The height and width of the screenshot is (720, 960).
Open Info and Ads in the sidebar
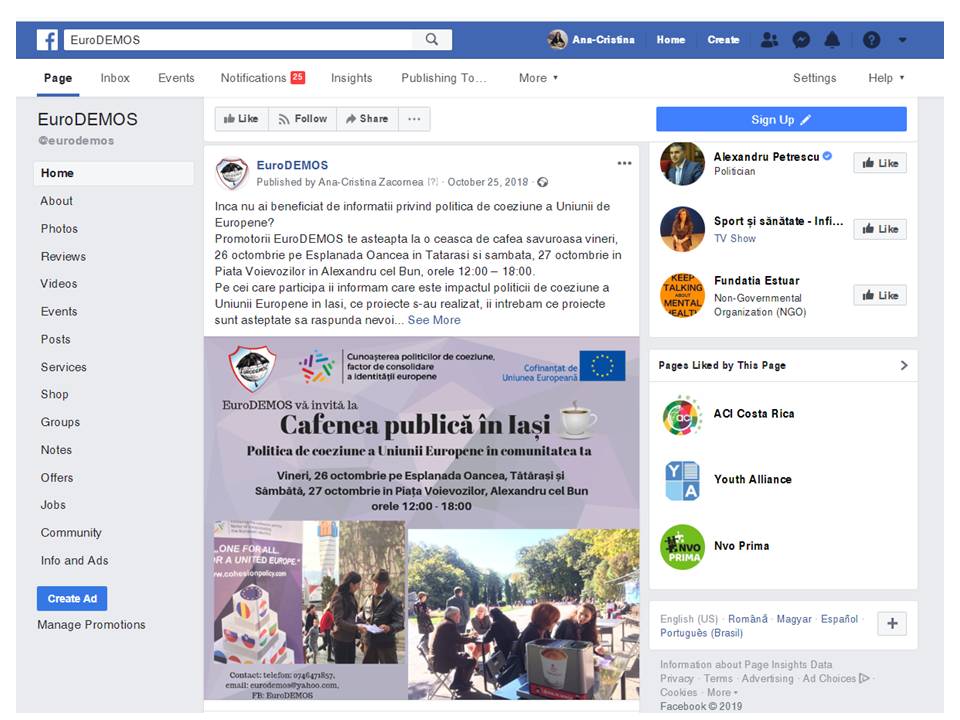pyautogui.click(x=75, y=560)
